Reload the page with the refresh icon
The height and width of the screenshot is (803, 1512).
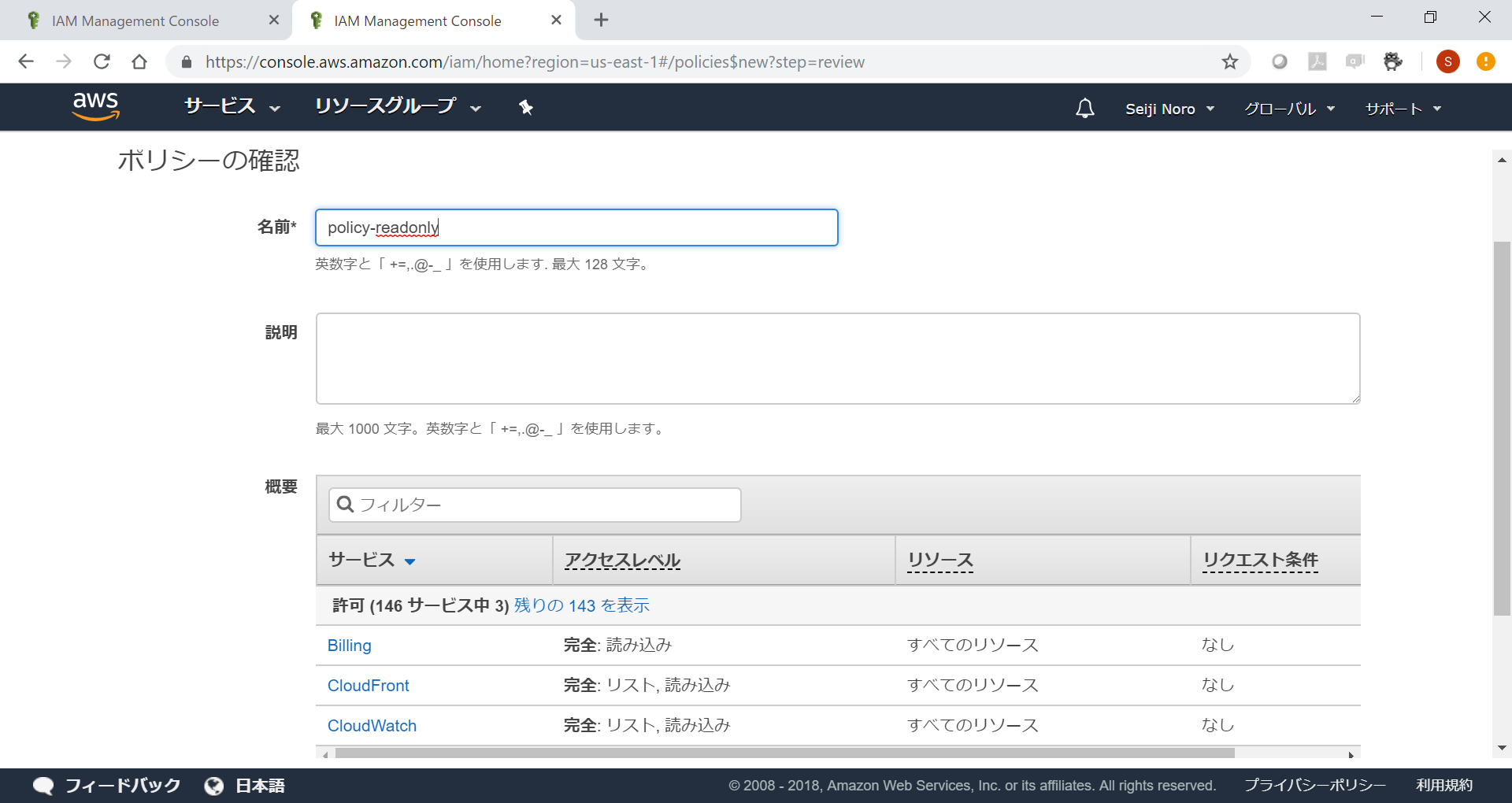coord(102,61)
